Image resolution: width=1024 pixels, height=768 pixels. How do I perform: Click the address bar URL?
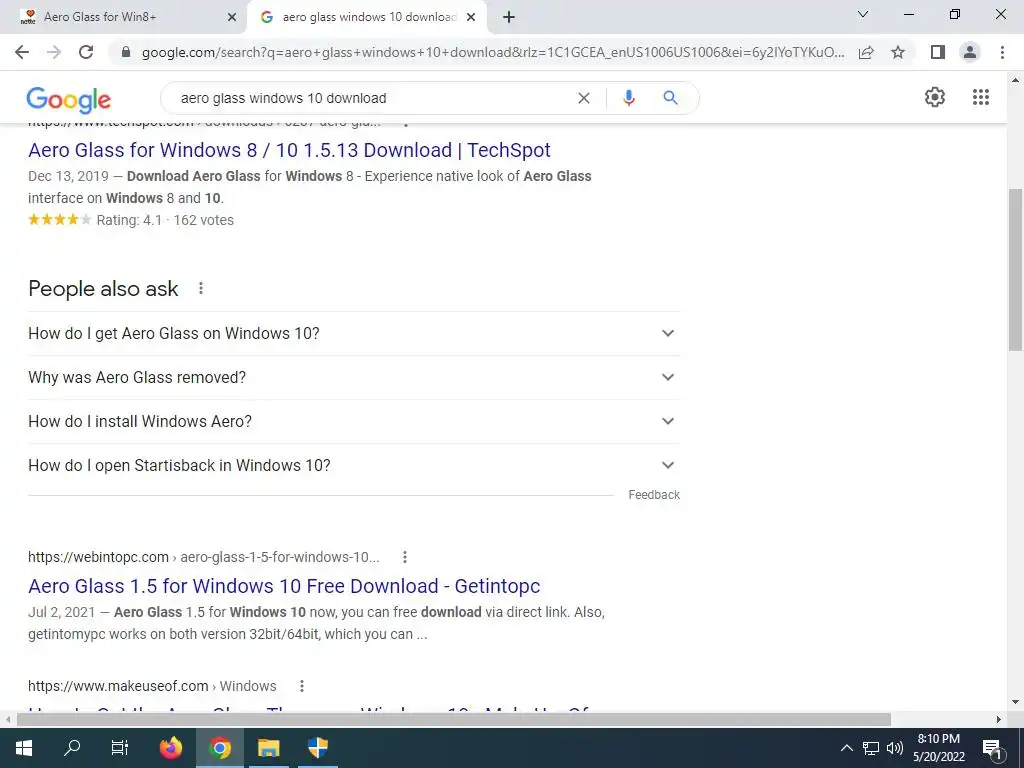pos(493,52)
